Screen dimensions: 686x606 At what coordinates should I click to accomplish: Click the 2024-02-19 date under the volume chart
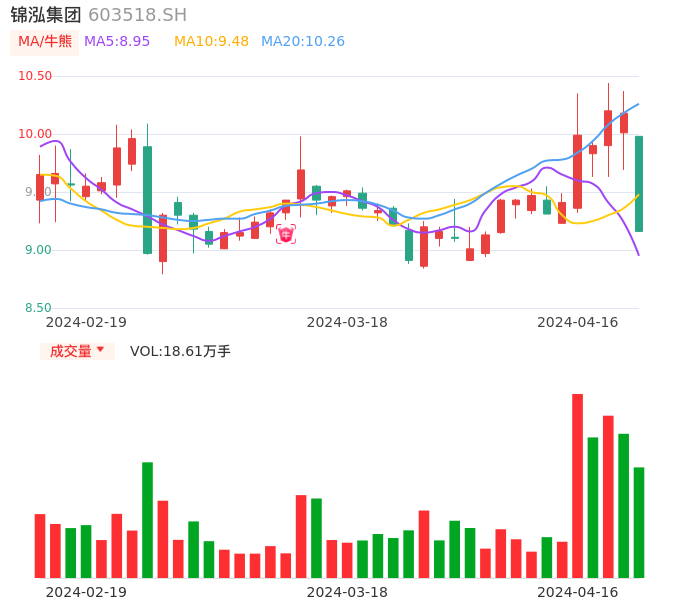86,592
